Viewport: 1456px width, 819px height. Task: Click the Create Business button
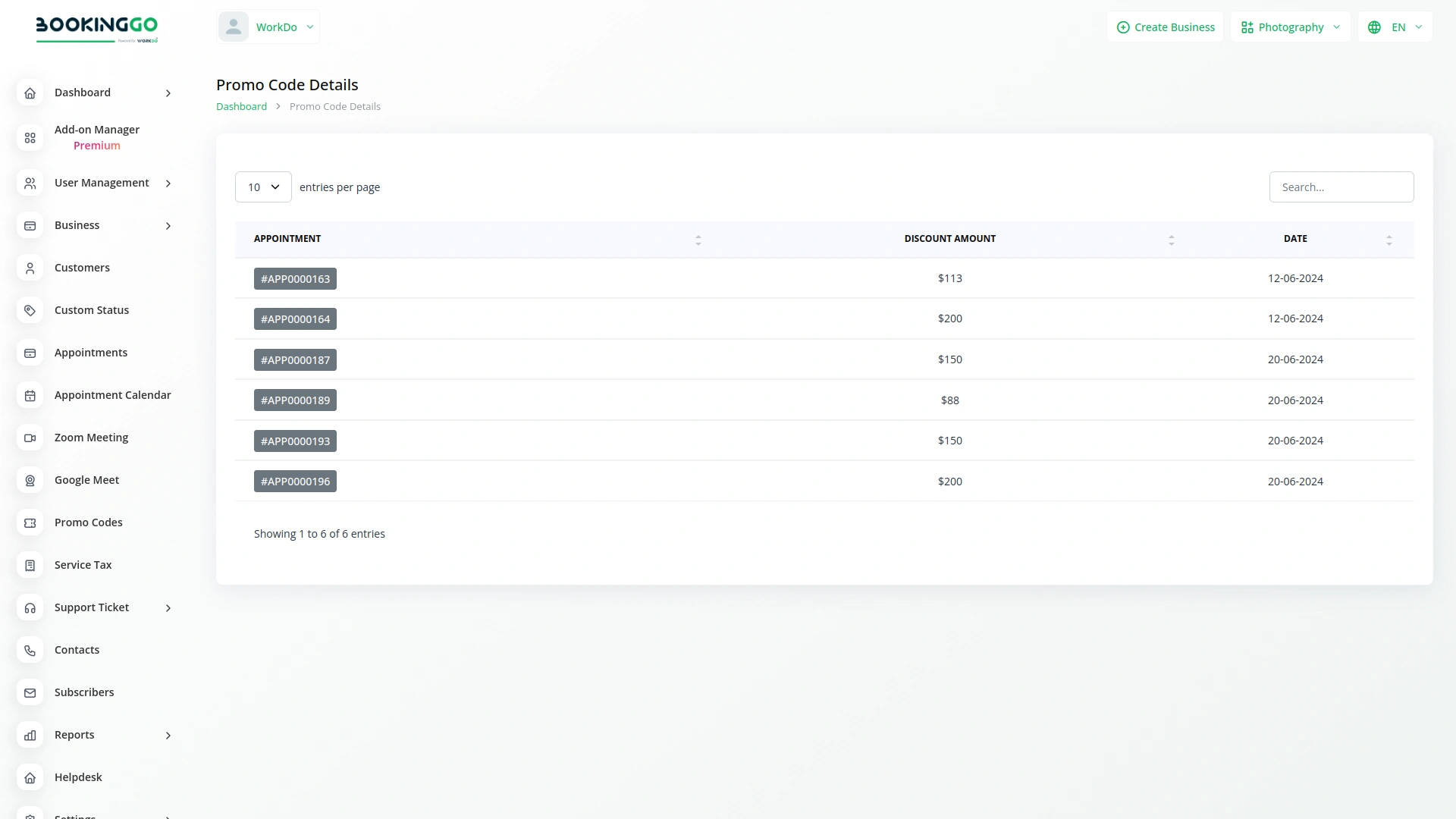[x=1166, y=27]
